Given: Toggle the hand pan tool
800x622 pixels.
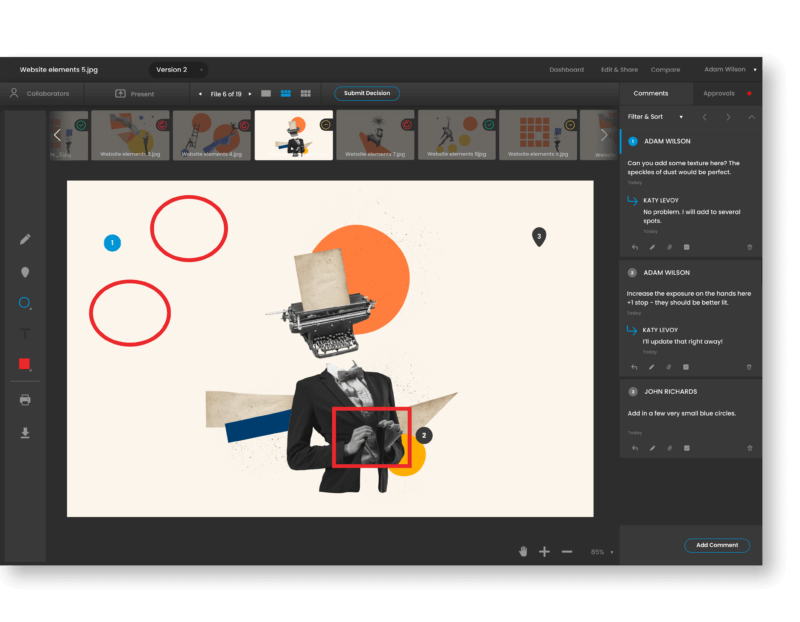Looking at the screenshot, I should 521,550.
